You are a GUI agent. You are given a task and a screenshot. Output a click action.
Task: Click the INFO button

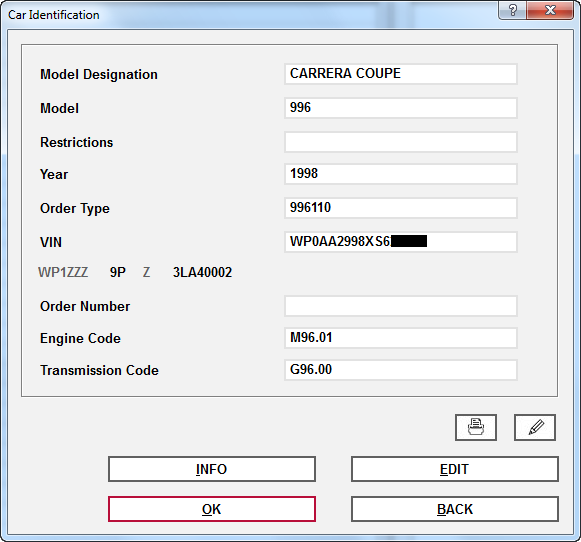pyautogui.click(x=212, y=469)
